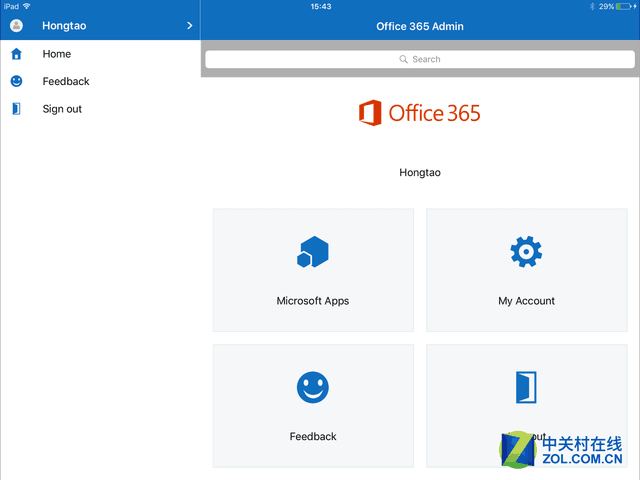Viewport: 640px width, 480px height.
Task: Tap the Wi-Fi icon in status bar
Action: (x=27, y=6)
